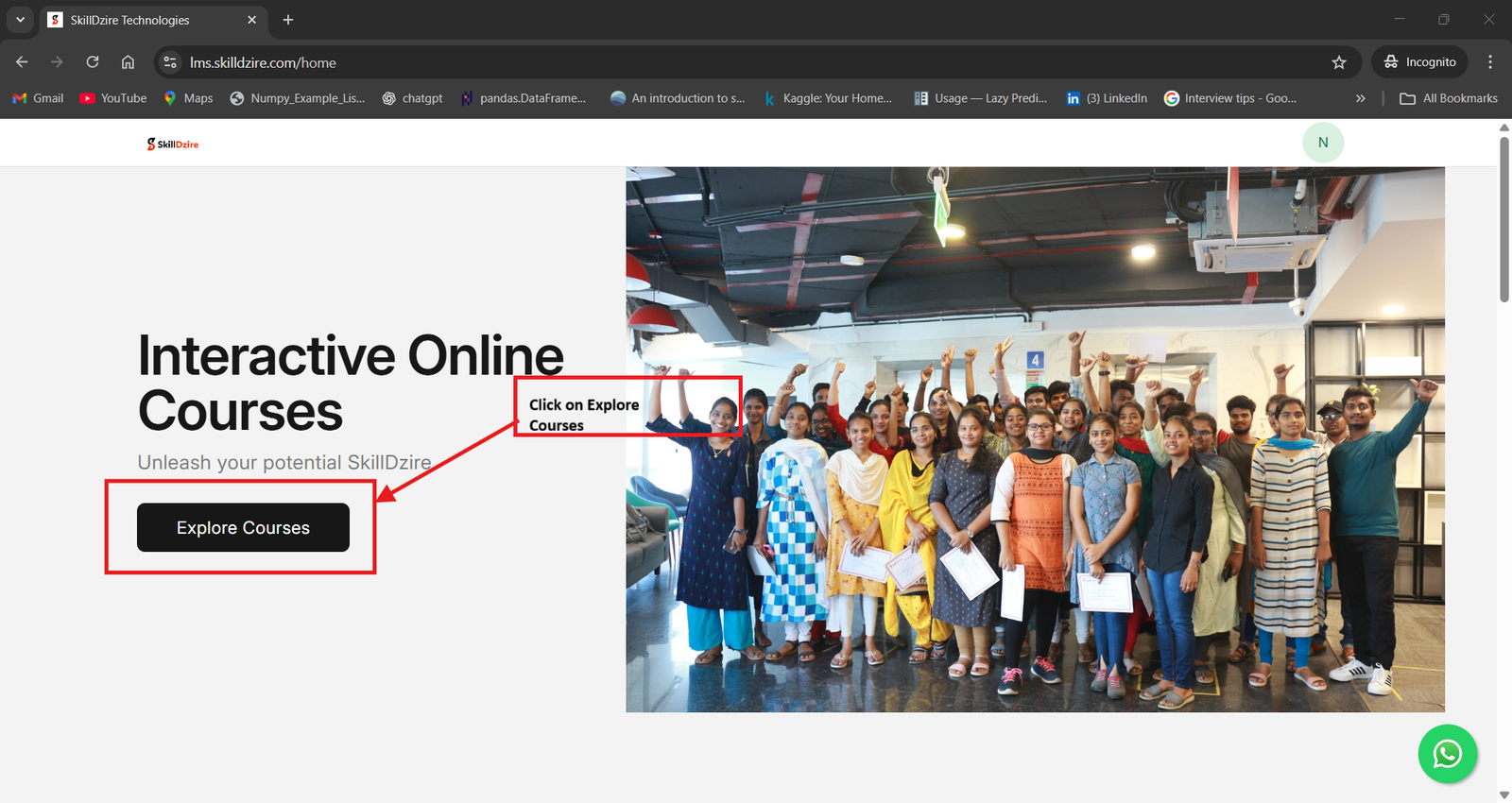Image resolution: width=1512 pixels, height=803 pixels.
Task: Click the Explore Courses button
Action: 243,527
